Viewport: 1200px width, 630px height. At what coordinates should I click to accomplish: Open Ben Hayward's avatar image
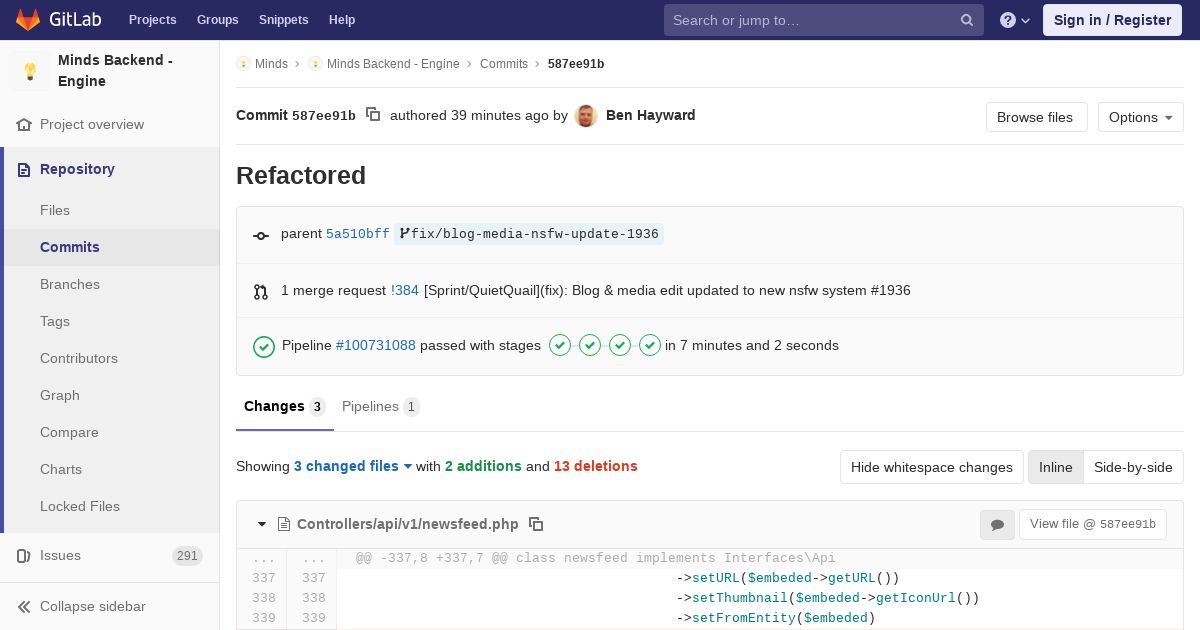pos(587,116)
